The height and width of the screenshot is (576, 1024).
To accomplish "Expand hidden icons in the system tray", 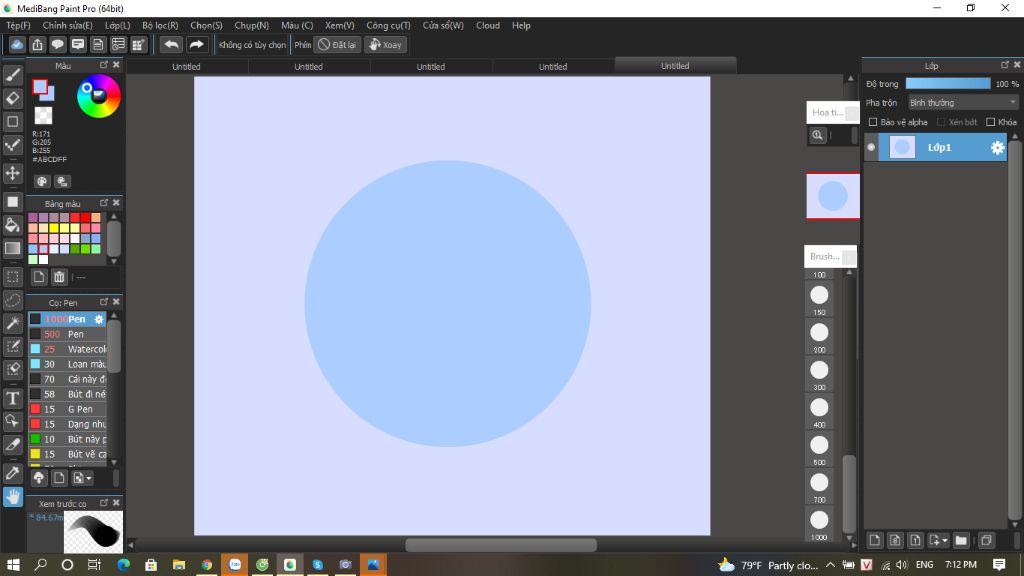I will [x=828, y=565].
